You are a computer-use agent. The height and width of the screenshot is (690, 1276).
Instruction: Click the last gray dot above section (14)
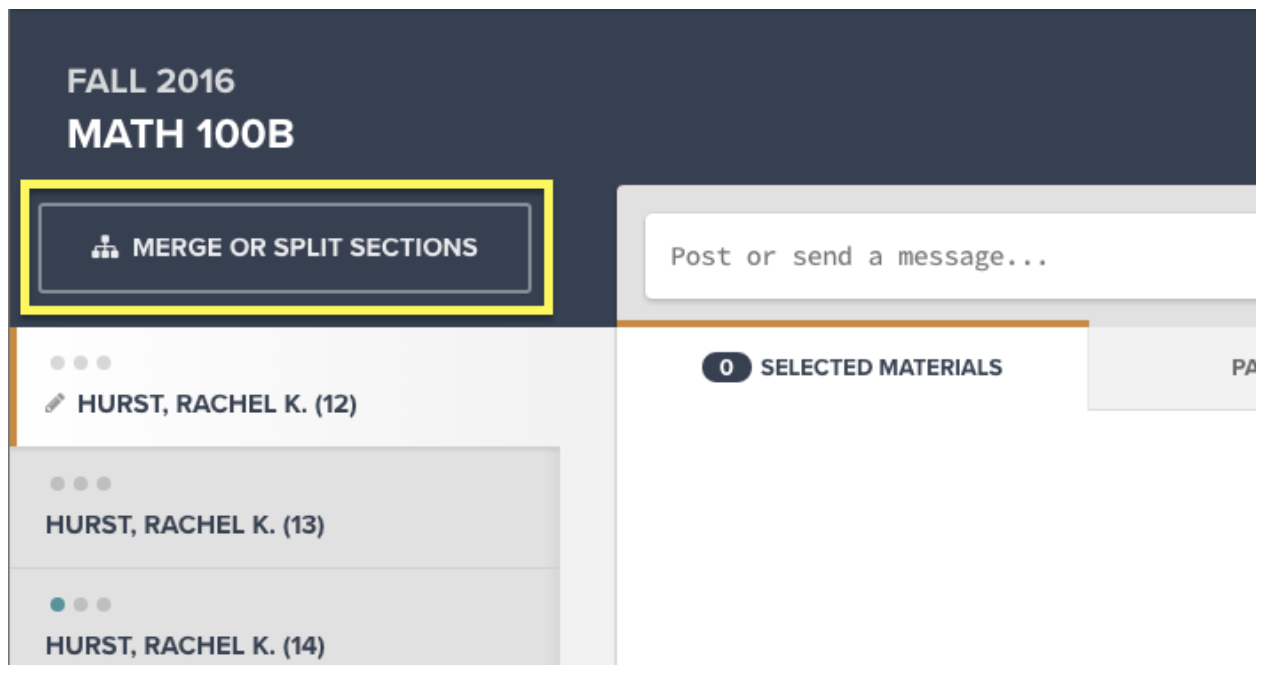tap(104, 605)
